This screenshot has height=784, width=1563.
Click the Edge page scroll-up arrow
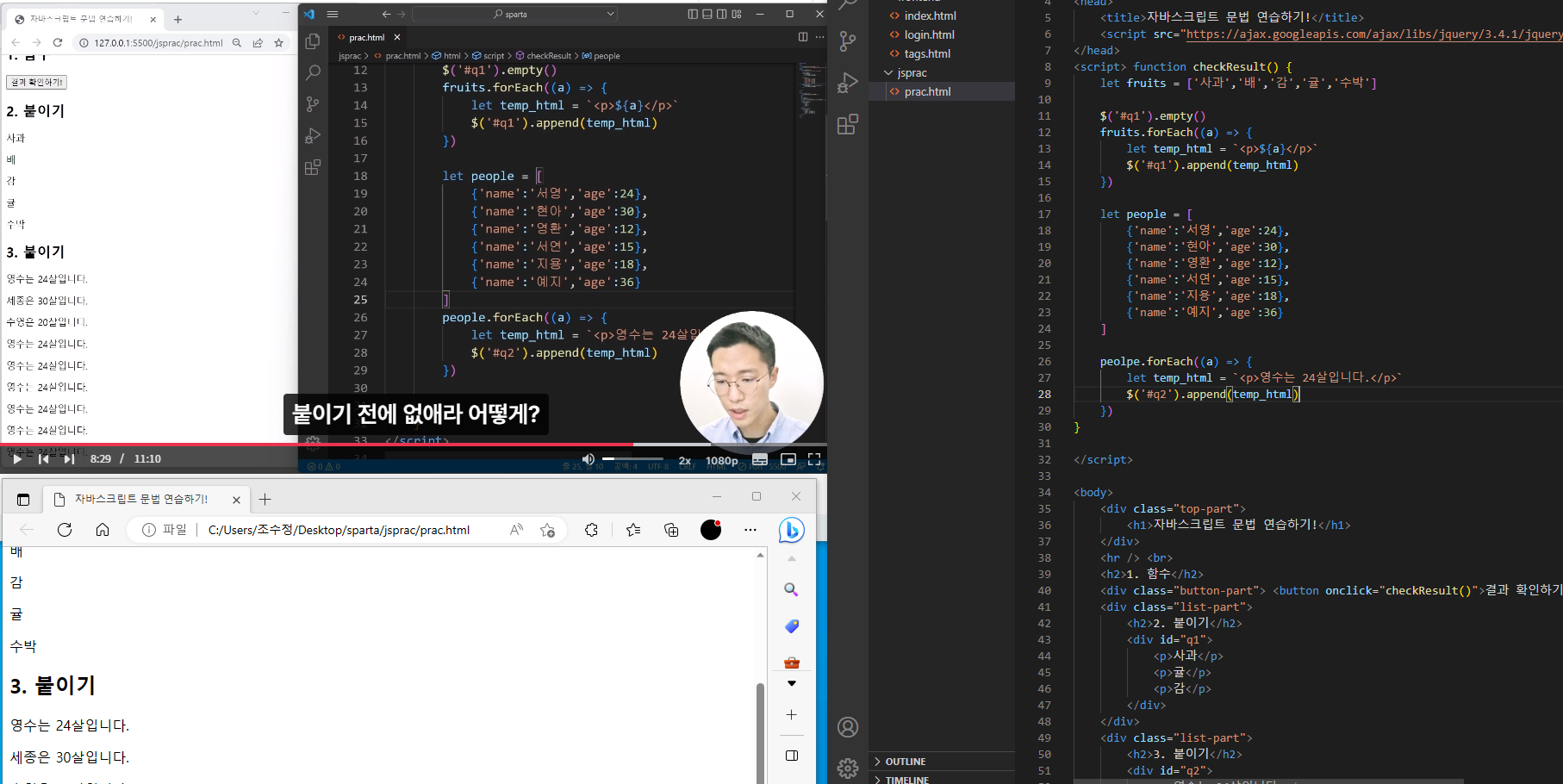tap(760, 556)
